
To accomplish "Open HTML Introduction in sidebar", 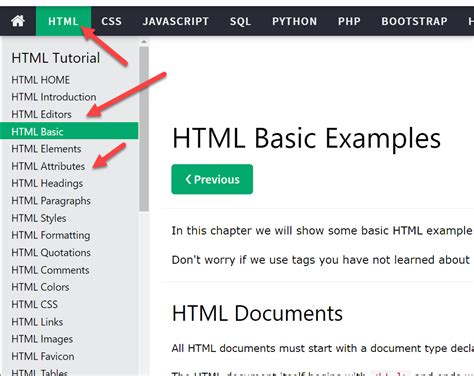I will 54,97.
